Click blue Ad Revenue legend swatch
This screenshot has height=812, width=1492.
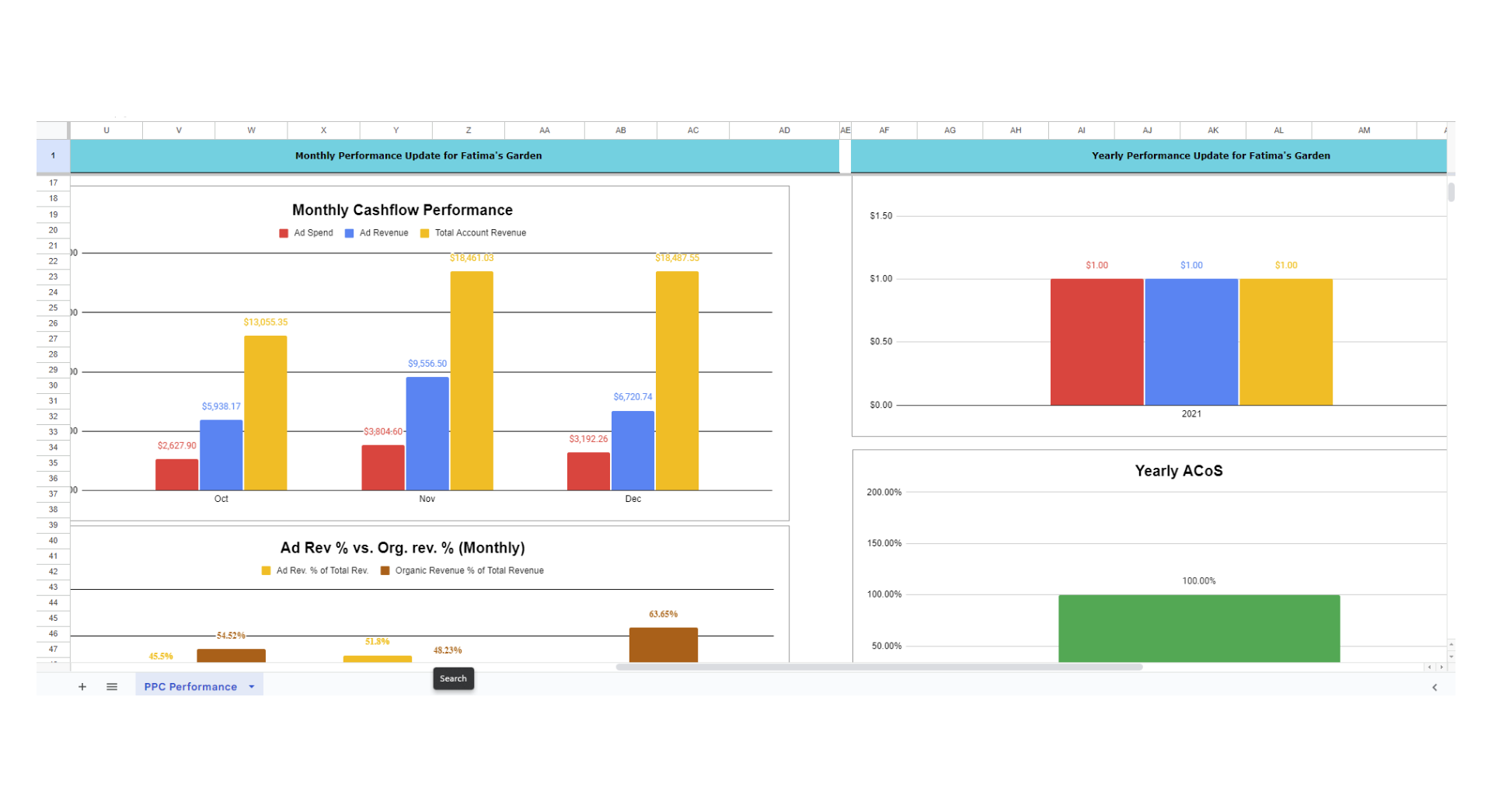coord(350,233)
